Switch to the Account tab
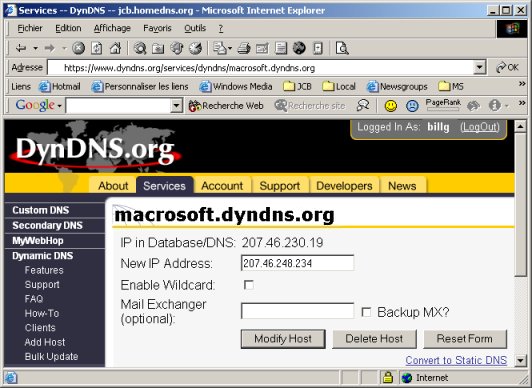Screen dimensions: 532x388 click(222, 186)
